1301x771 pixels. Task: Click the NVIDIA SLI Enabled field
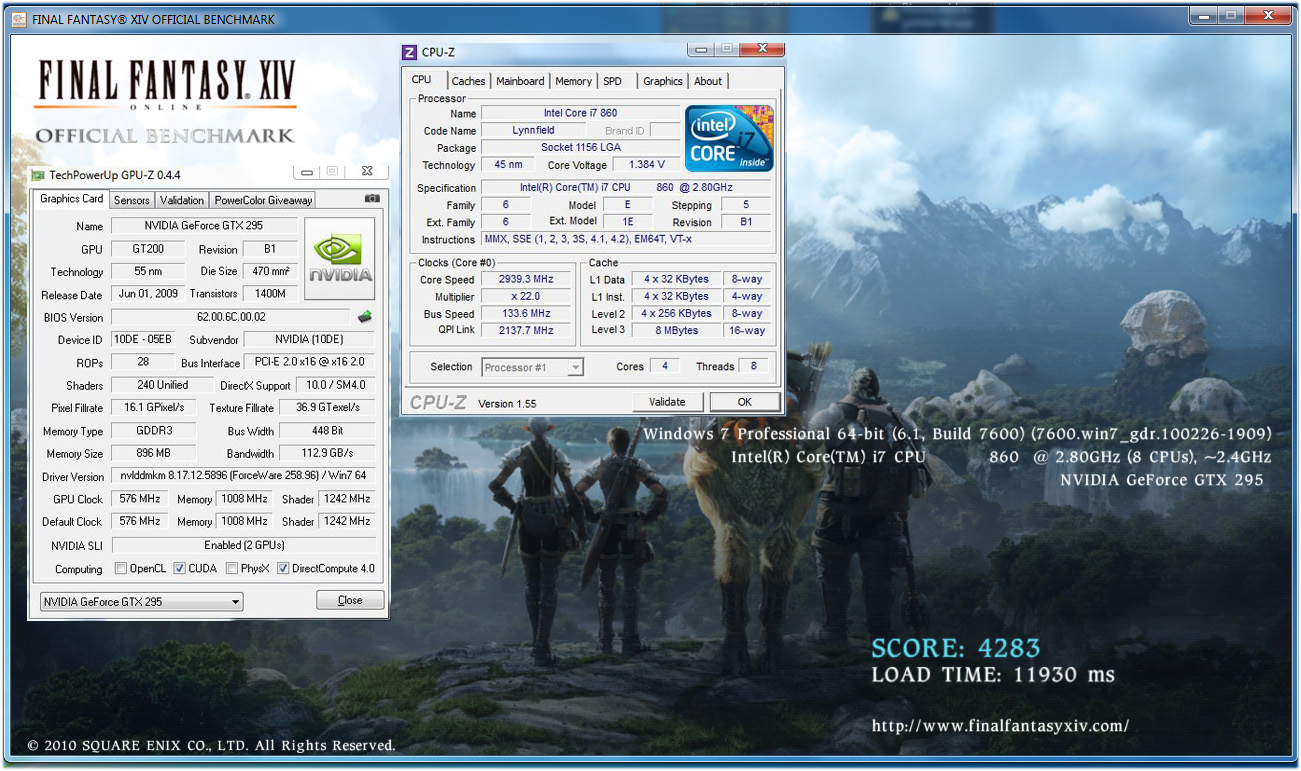(x=244, y=545)
